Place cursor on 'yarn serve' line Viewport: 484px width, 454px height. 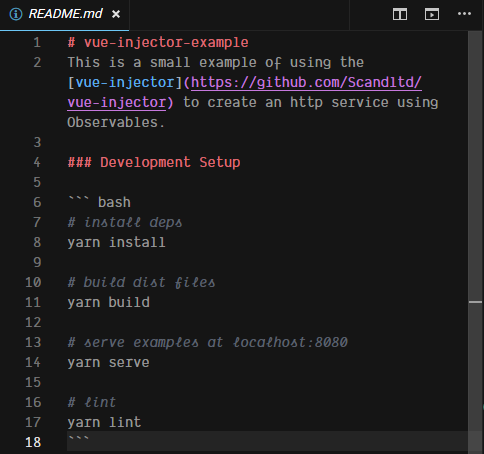click(x=108, y=362)
